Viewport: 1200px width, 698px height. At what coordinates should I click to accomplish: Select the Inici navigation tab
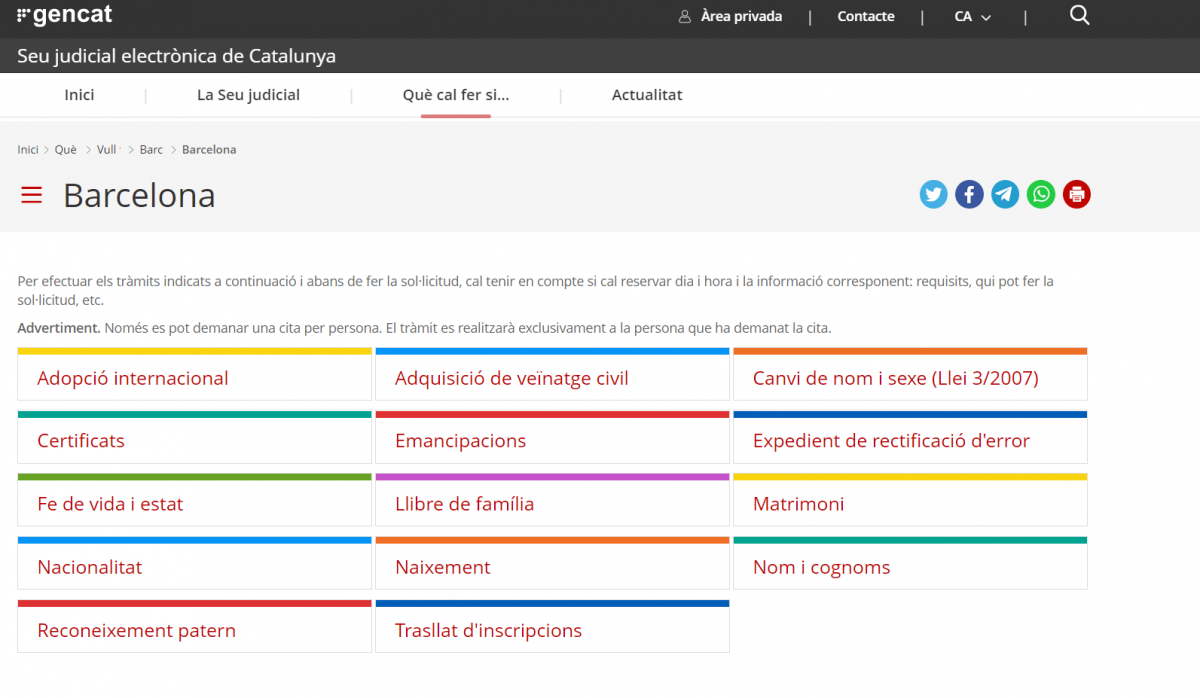point(79,95)
